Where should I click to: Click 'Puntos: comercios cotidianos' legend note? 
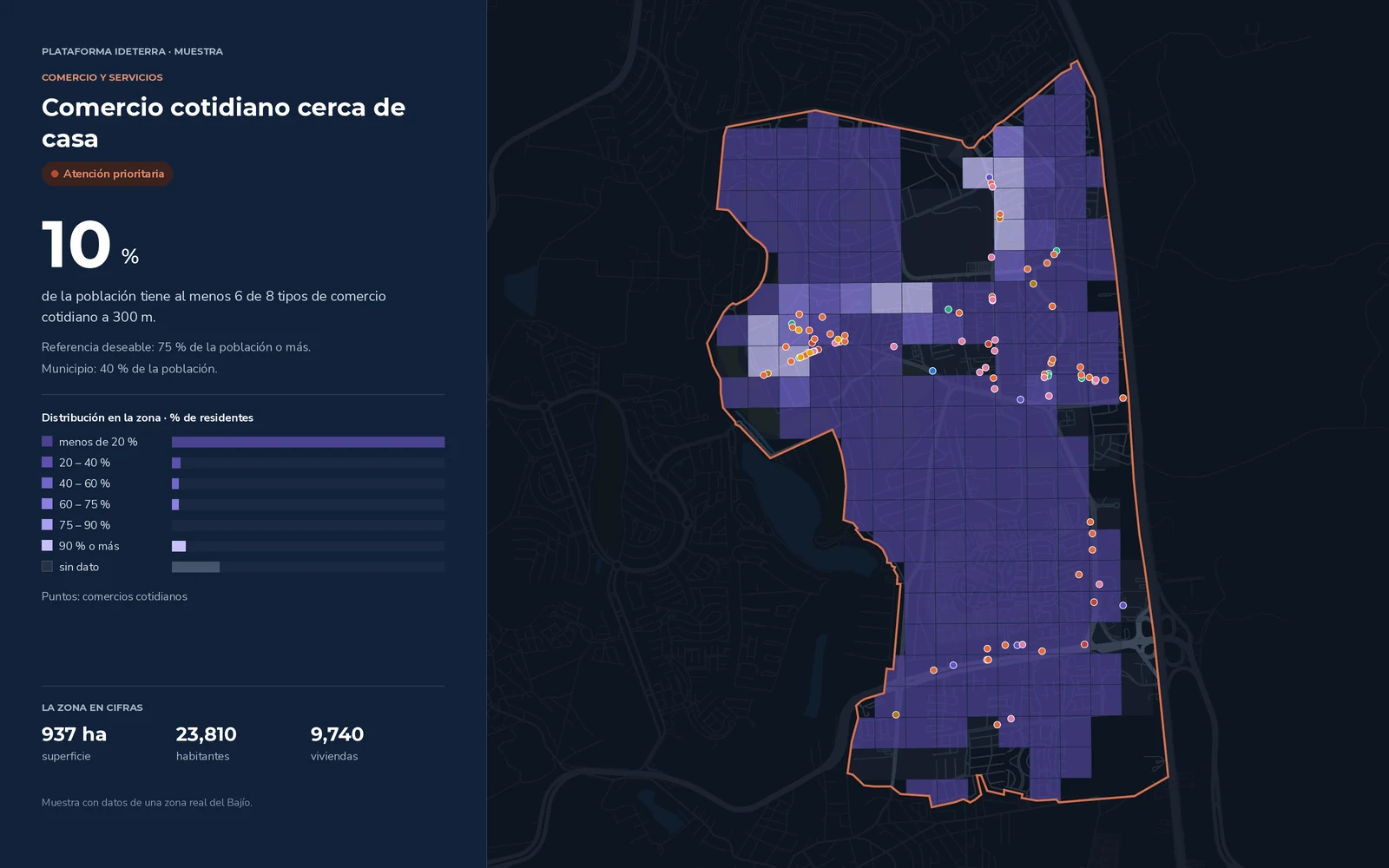[x=115, y=596]
